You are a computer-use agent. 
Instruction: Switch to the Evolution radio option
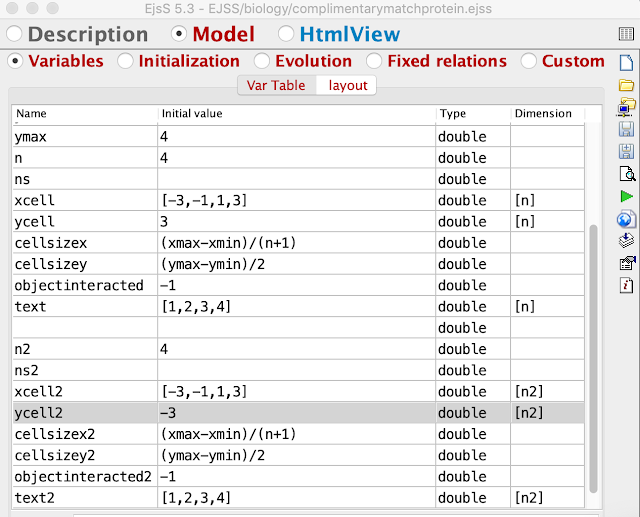tap(262, 61)
